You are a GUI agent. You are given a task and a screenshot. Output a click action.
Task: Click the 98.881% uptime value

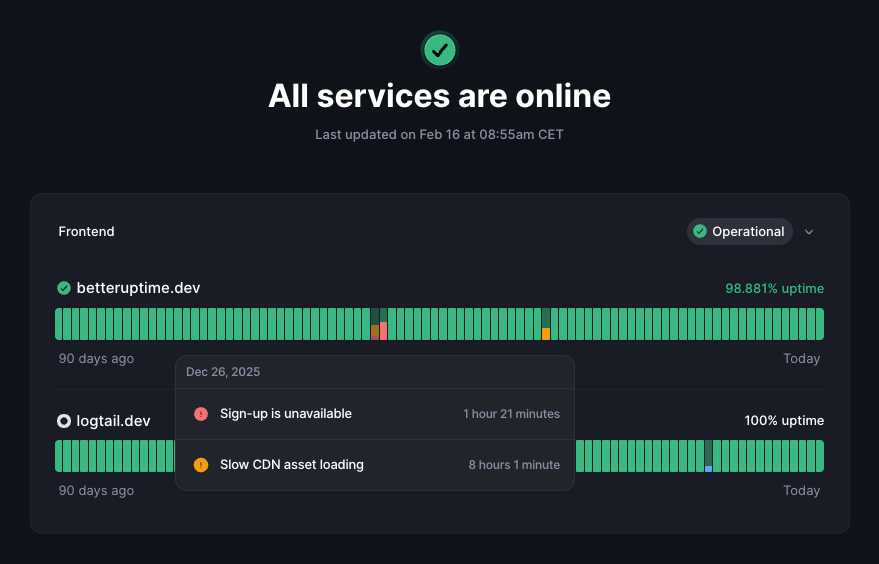tap(774, 288)
